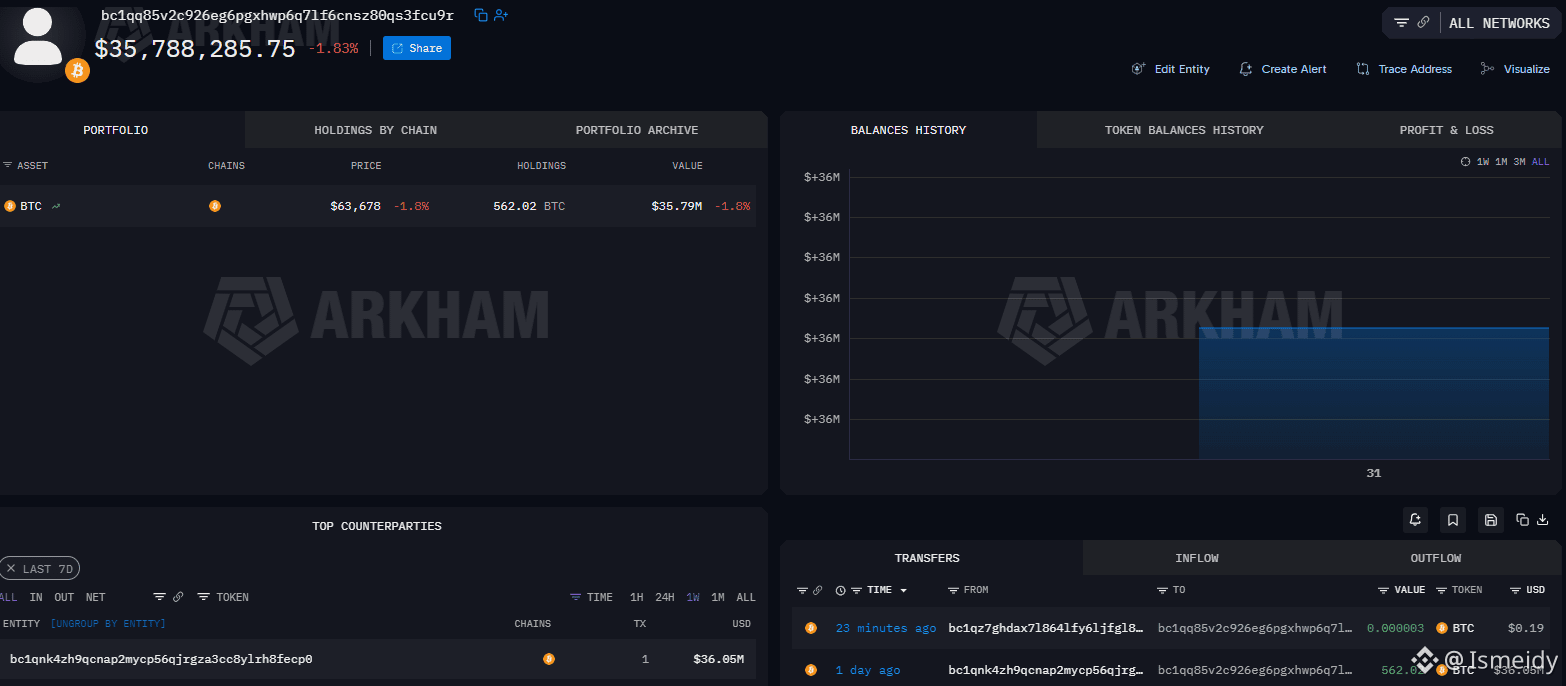Click the bookmark icon above transfers
This screenshot has height=686, width=1566.
pyautogui.click(x=1453, y=519)
